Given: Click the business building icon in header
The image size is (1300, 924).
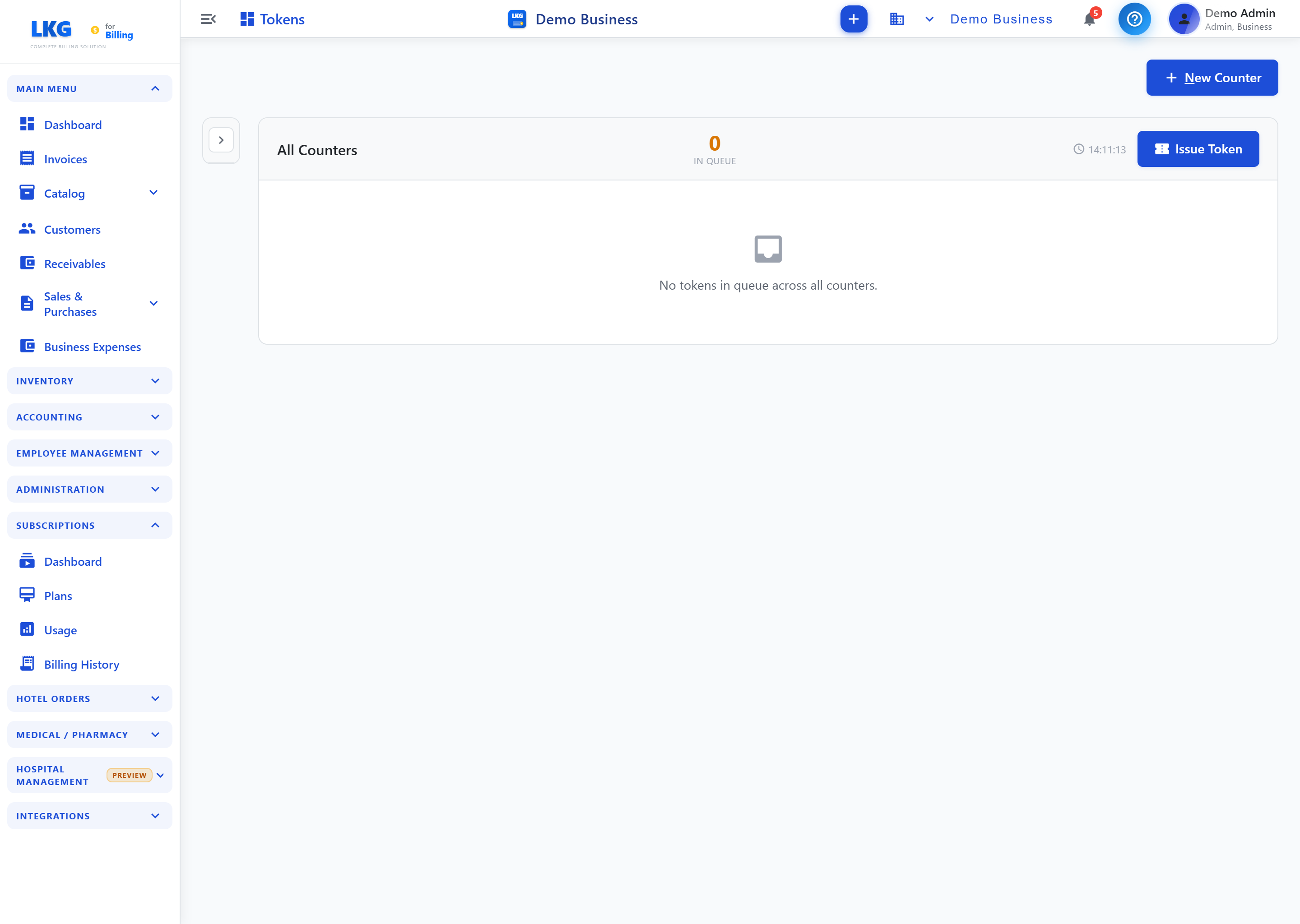Looking at the screenshot, I should (896, 19).
